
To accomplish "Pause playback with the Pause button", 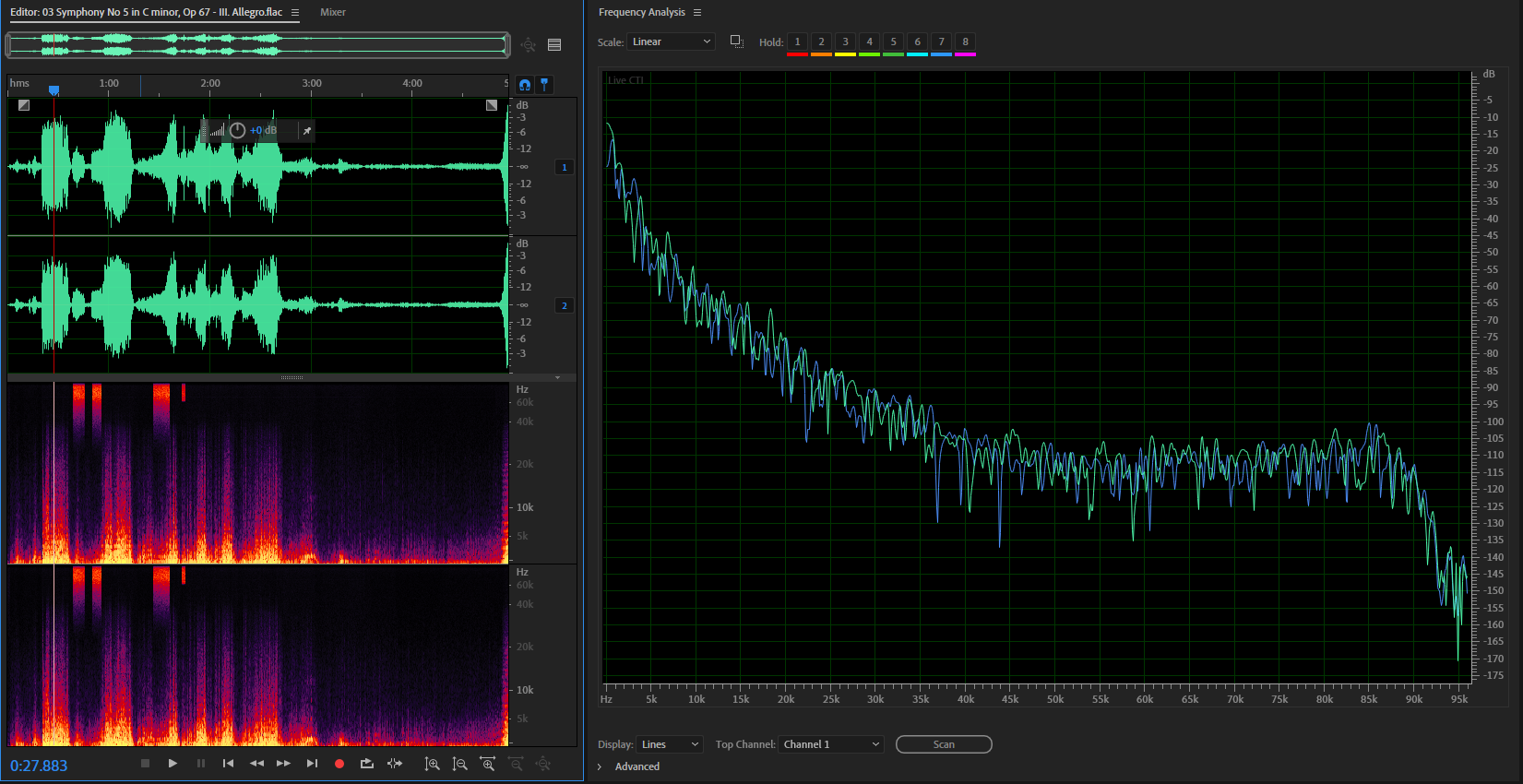I will pos(200,764).
